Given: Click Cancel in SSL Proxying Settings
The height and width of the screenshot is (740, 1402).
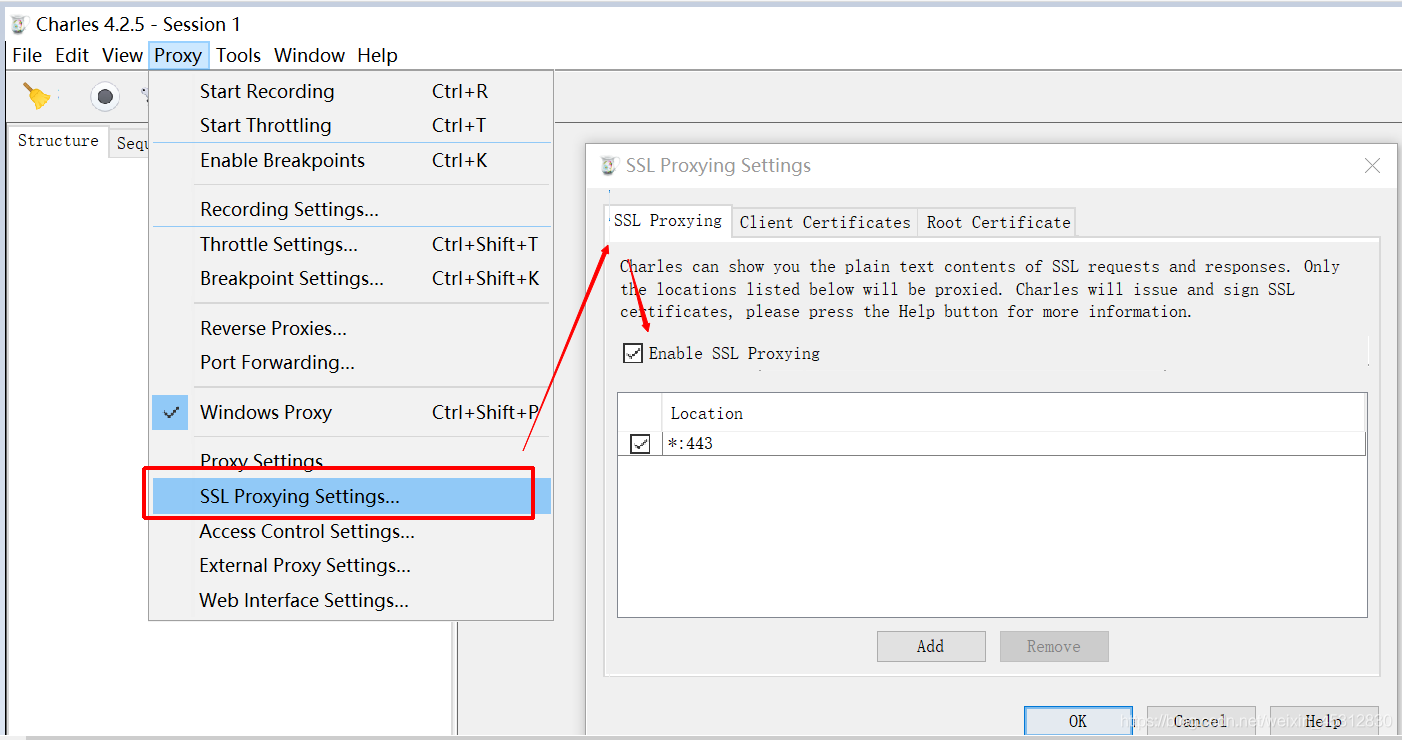Looking at the screenshot, I should [x=1201, y=721].
